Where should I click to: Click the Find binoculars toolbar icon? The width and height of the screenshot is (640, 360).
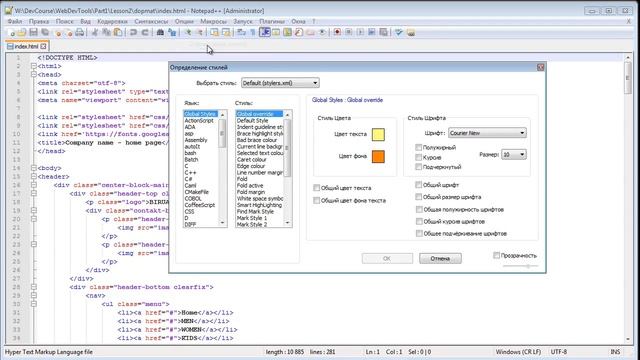click(x=160, y=33)
